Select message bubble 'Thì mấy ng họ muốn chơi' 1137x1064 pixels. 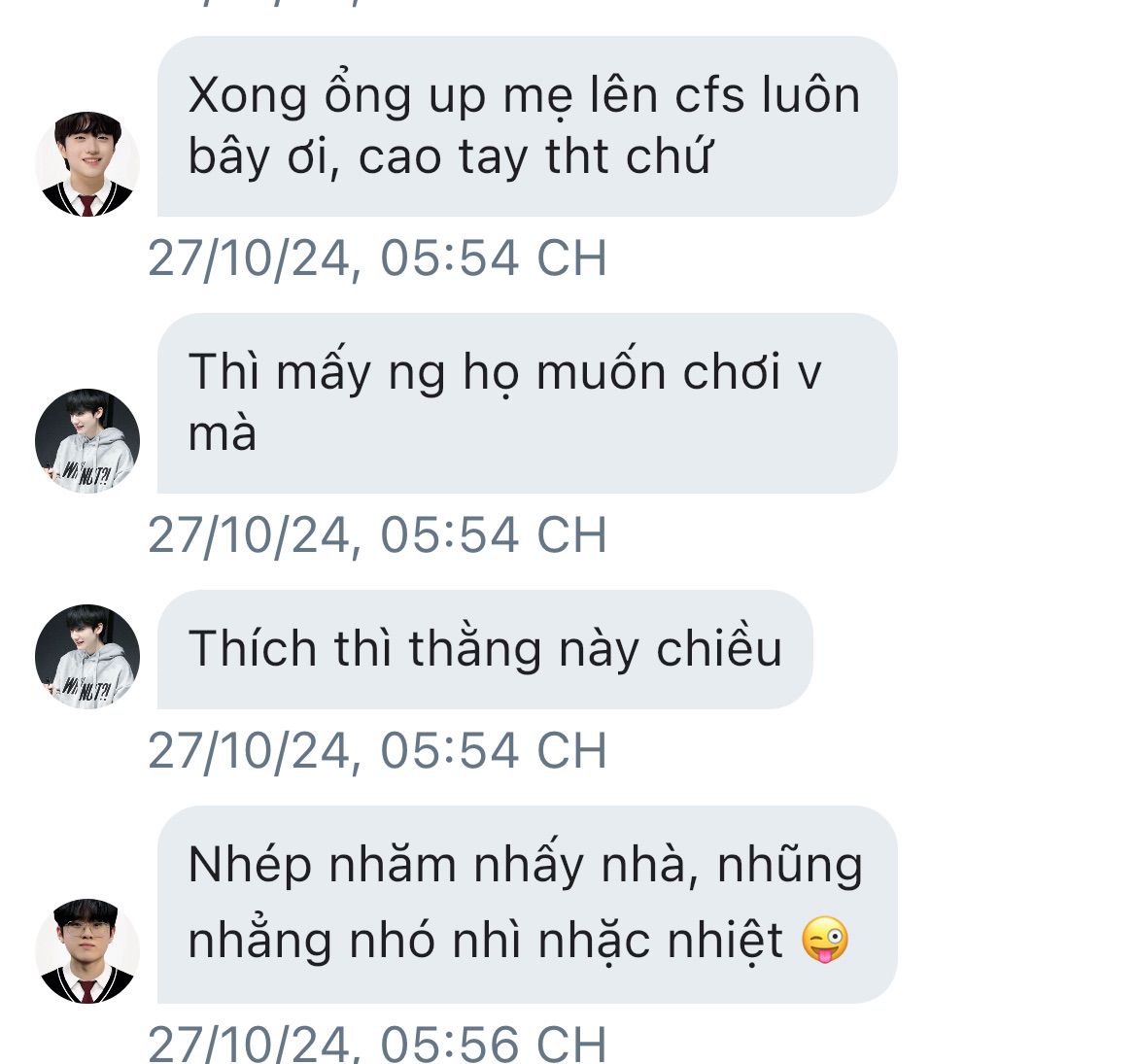[x=527, y=403]
